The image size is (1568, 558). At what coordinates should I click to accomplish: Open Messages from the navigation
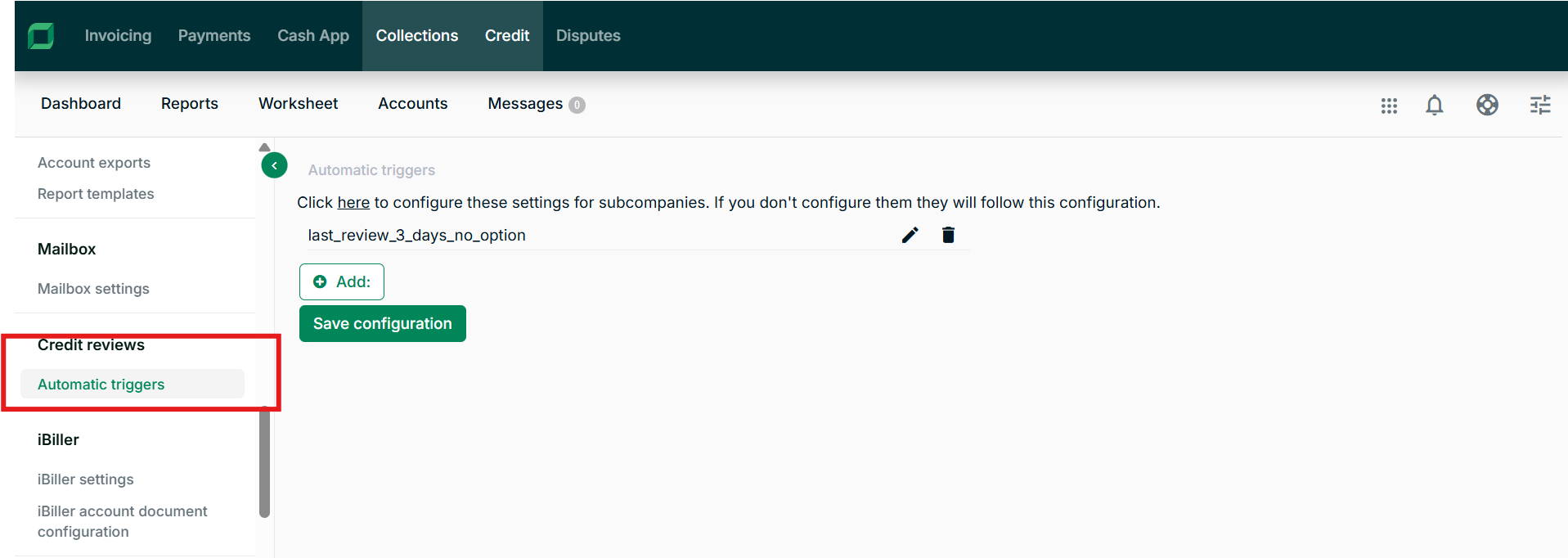[x=525, y=104]
